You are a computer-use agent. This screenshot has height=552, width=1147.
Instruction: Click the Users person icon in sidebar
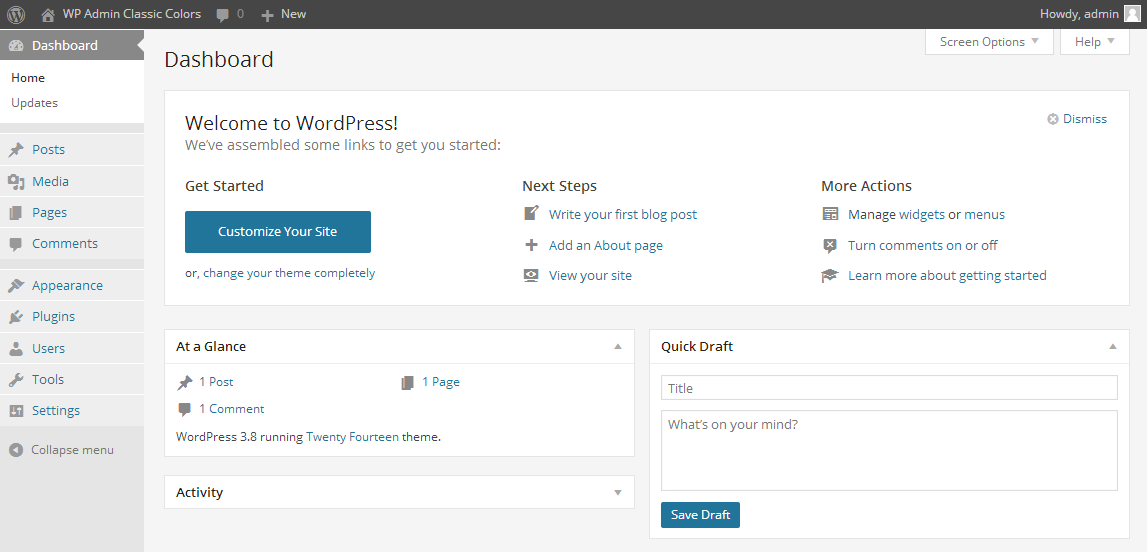(x=16, y=349)
